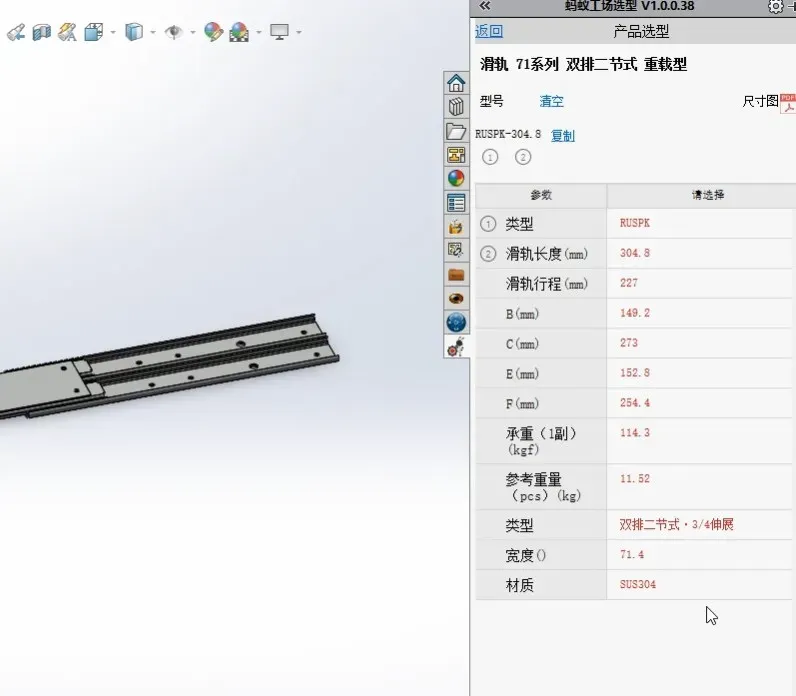Open the Display Style dropdown arrow
This screenshot has height=696, width=796.
tap(153, 32)
